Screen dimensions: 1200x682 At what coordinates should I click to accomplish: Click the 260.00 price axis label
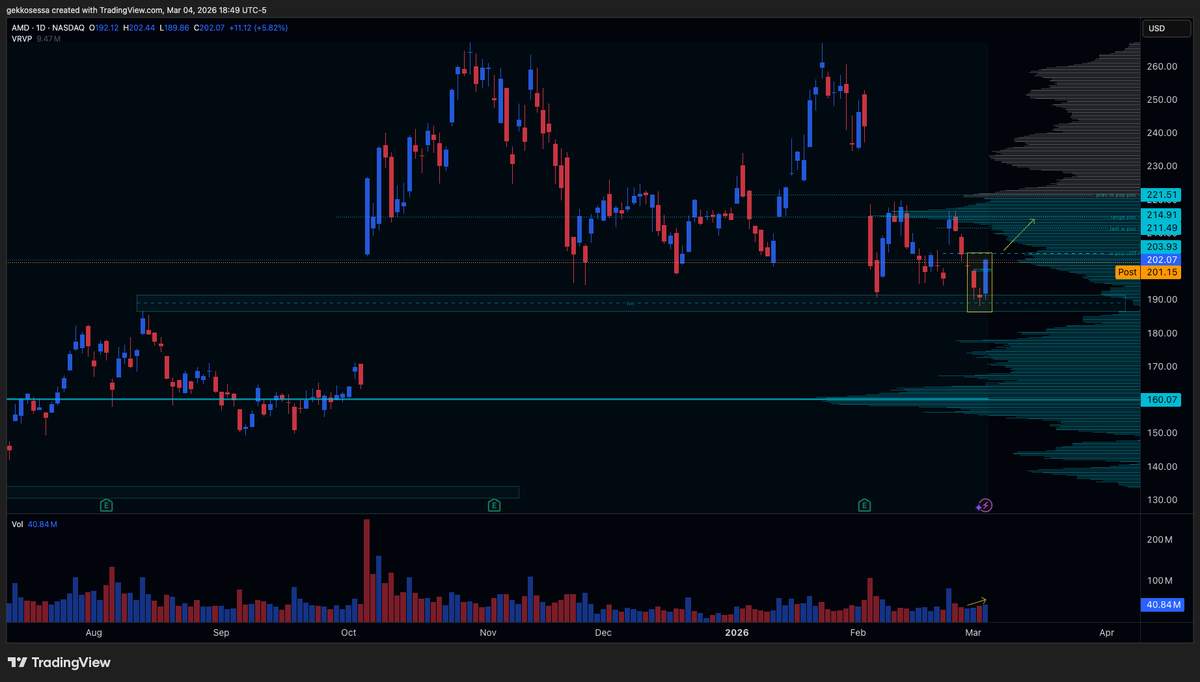pyautogui.click(x=1161, y=67)
